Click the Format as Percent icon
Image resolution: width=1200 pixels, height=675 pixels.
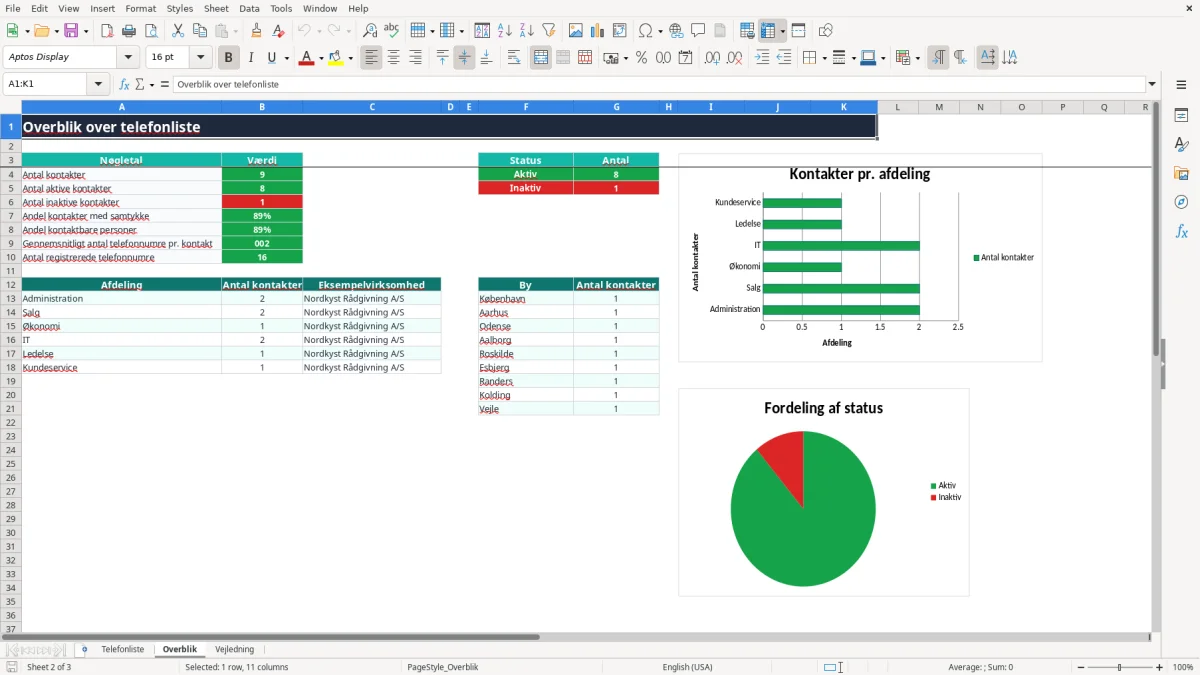[x=642, y=58]
